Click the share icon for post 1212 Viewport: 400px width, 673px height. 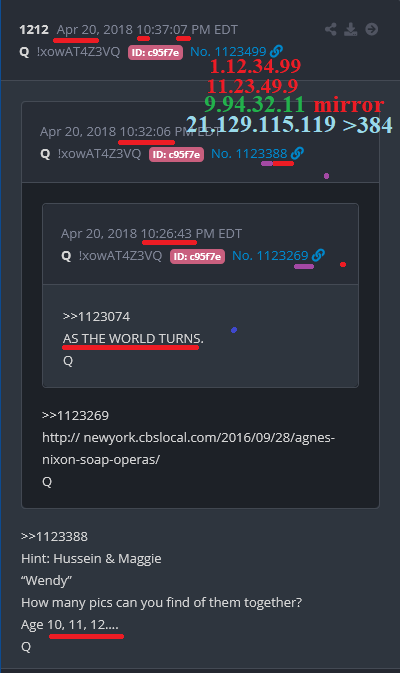point(330,29)
